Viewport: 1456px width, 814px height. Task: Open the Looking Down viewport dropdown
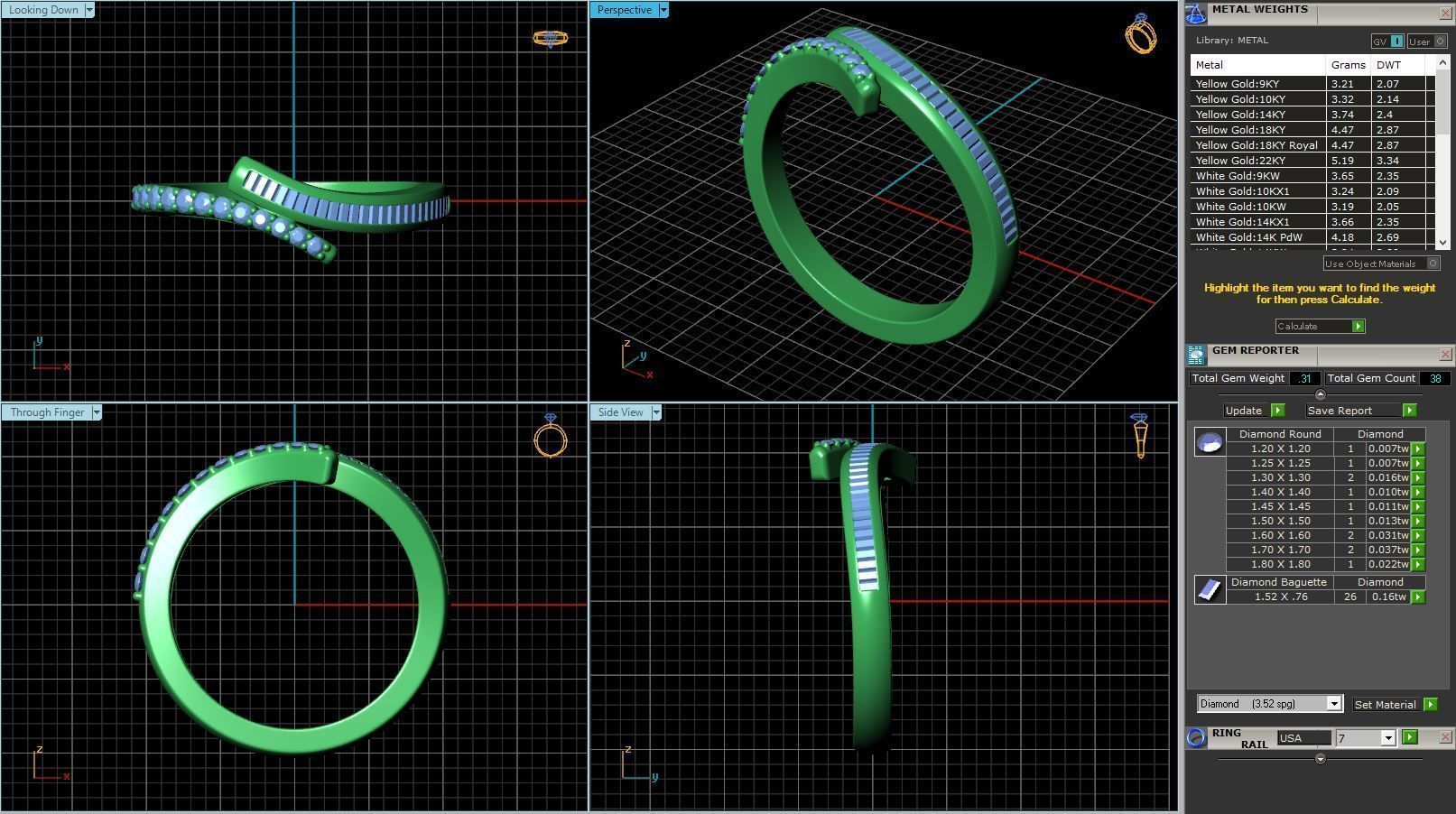tap(88, 10)
